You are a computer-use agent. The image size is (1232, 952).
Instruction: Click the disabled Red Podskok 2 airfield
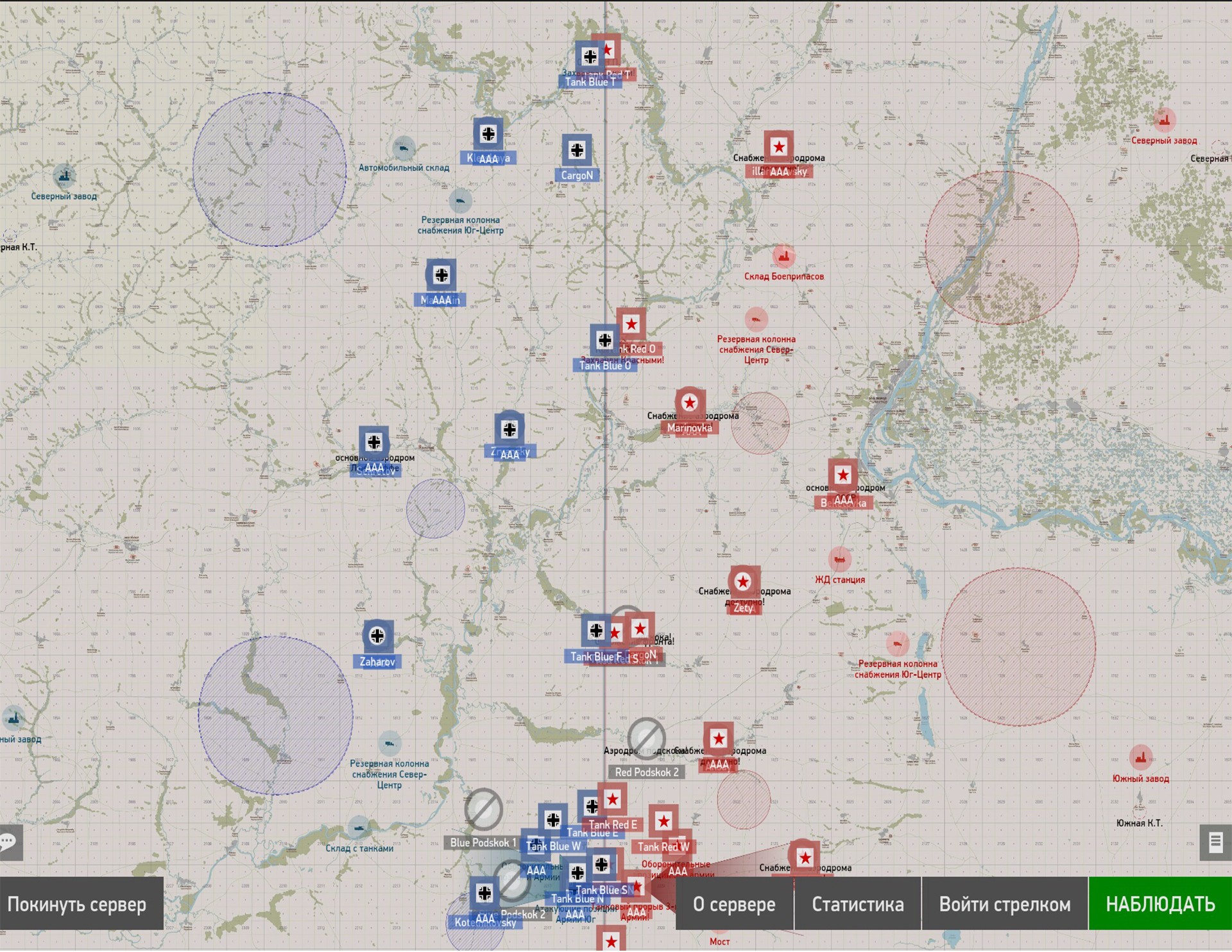coord(646,738)
